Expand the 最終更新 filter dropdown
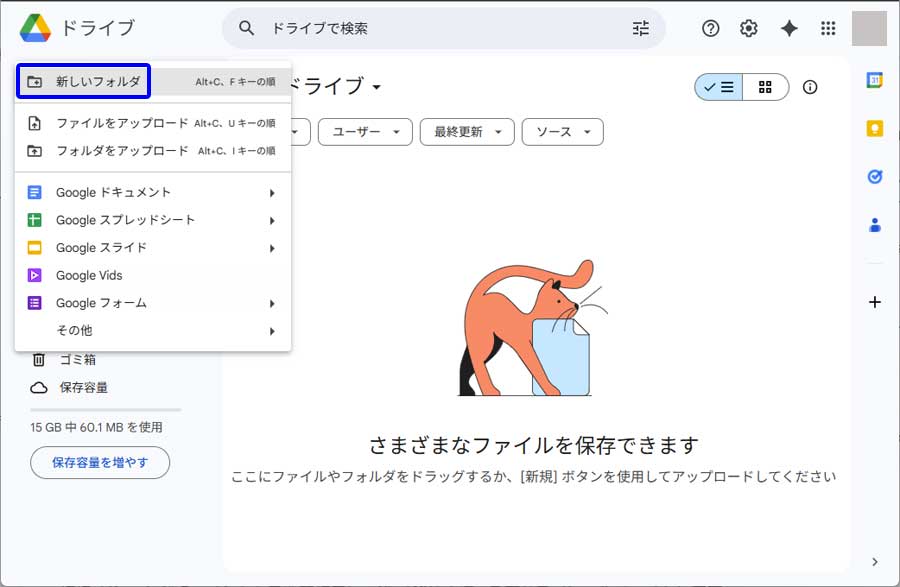This screenshot has width=900, height=587. point(467,132)
